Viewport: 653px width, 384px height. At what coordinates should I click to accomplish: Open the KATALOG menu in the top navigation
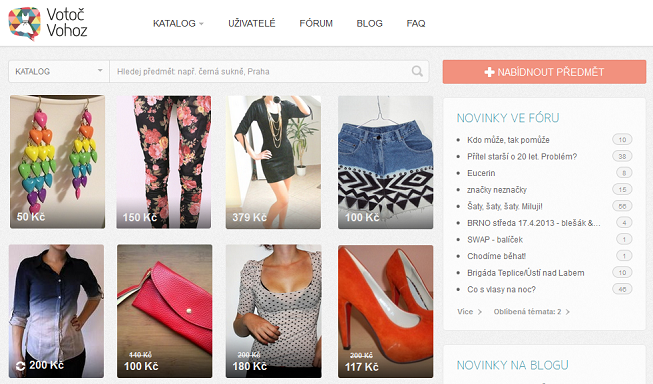click(x=178, y=23)
